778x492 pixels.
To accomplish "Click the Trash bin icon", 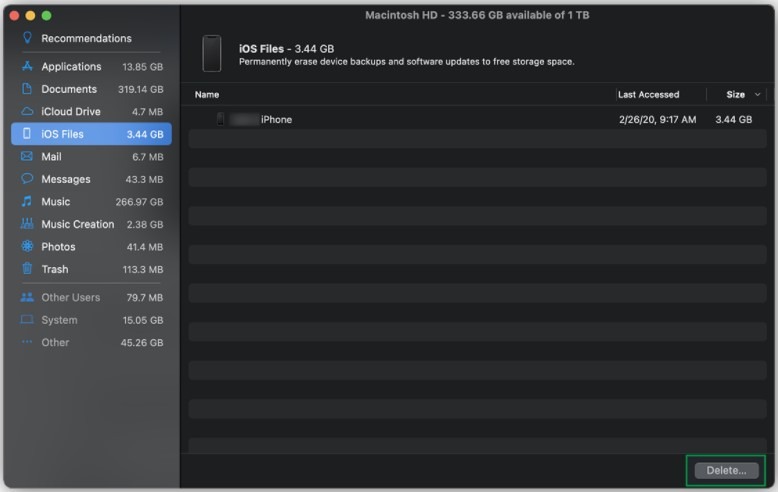I will (27, 269).
